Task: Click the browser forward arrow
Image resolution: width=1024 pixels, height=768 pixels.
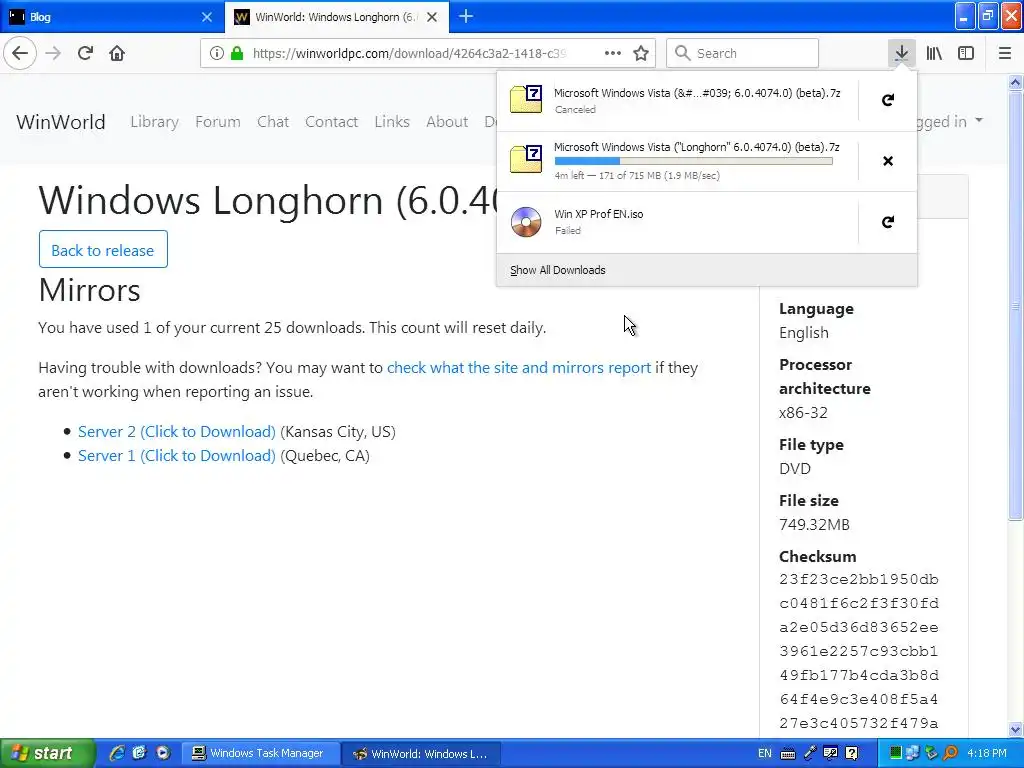Action: coord(53,53)
